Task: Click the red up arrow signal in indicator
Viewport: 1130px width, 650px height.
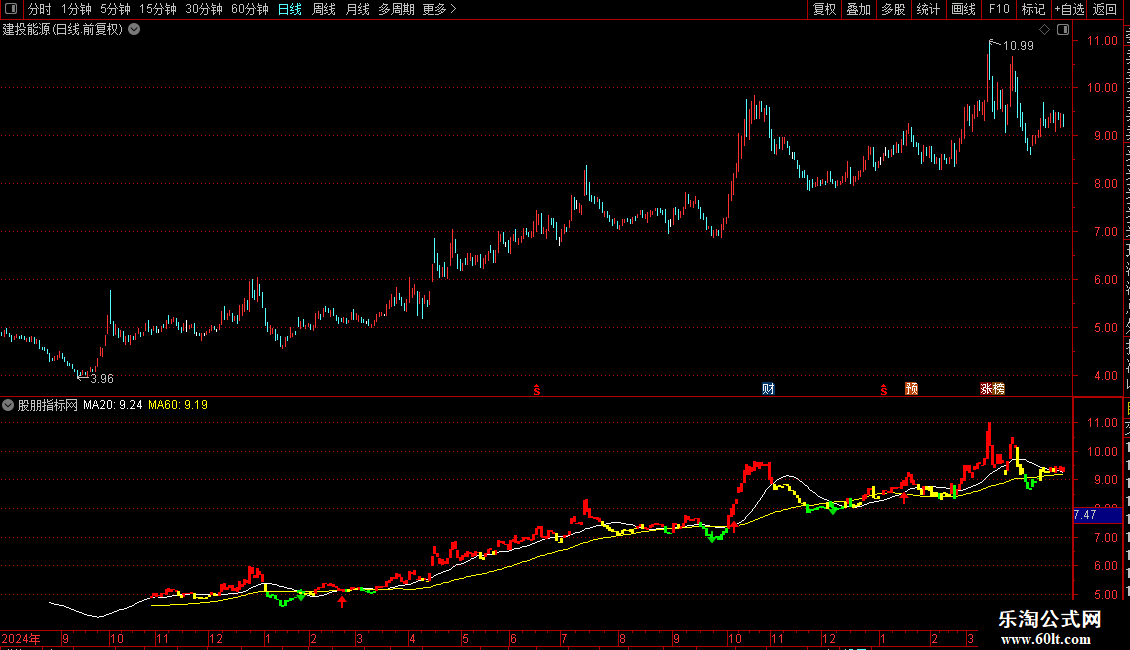Action: [342, 601]
